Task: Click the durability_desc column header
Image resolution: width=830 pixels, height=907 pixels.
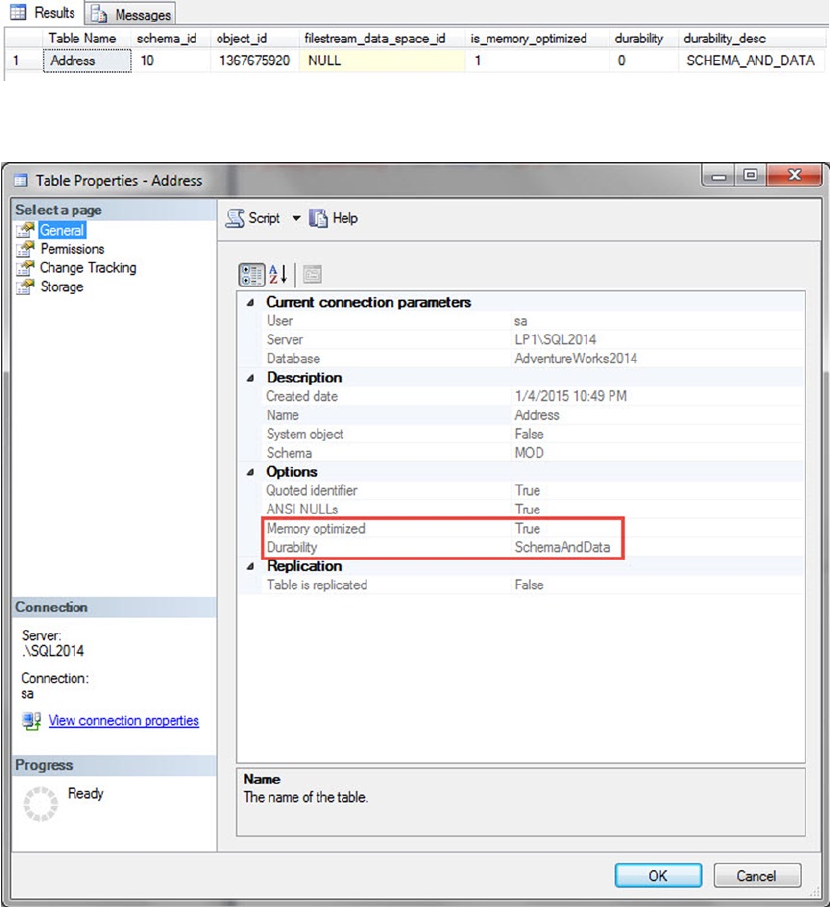Action: click(x=752, y=38)
